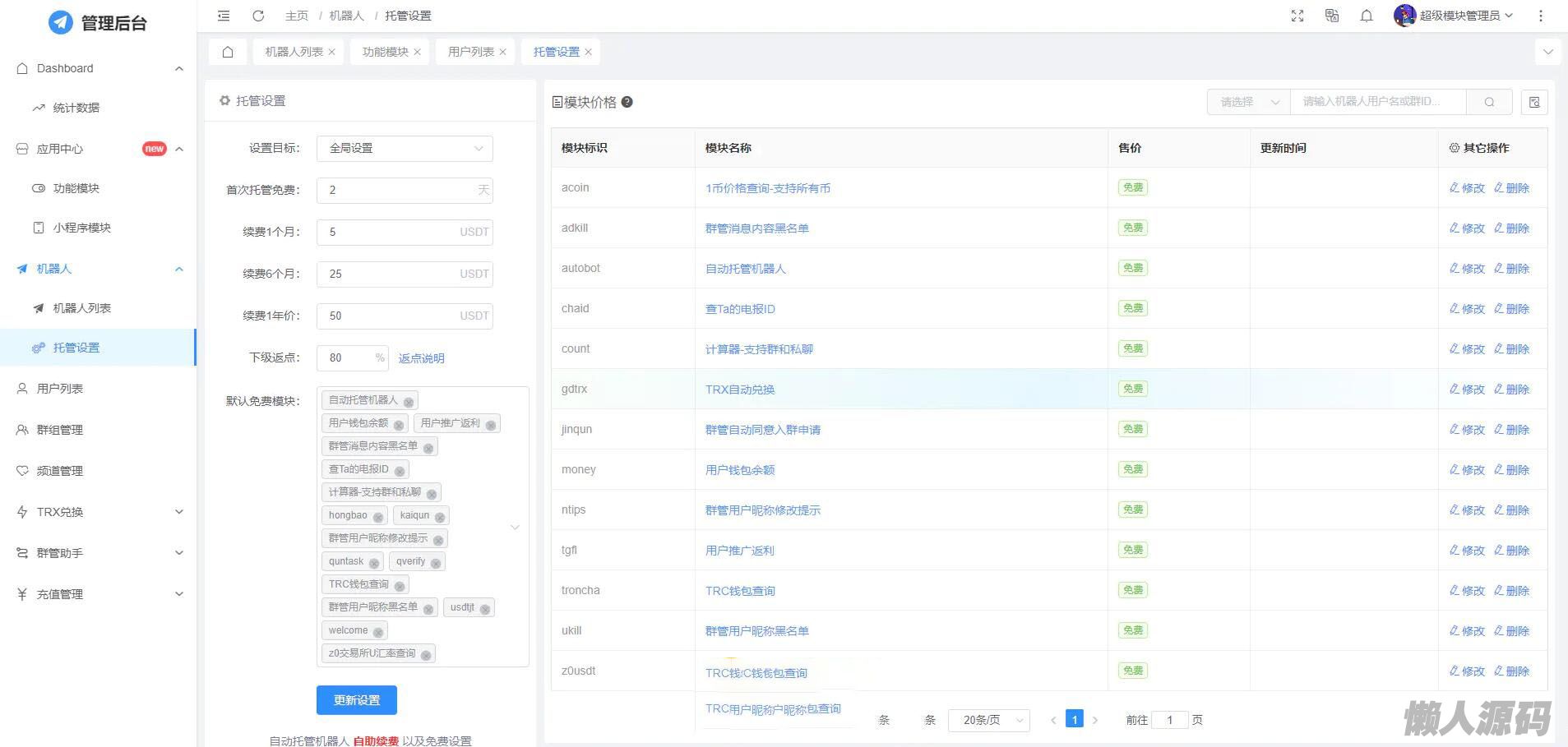
Task: Click the language translate icon
Action: 1332,16
